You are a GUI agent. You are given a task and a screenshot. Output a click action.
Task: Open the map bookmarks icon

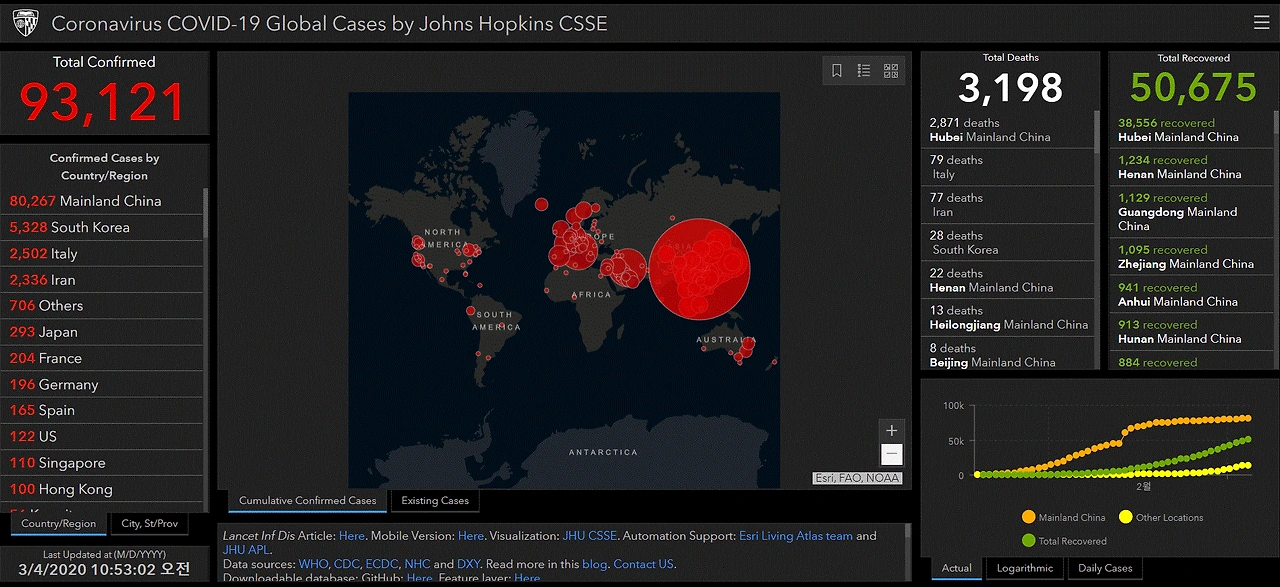click(837, 70)
